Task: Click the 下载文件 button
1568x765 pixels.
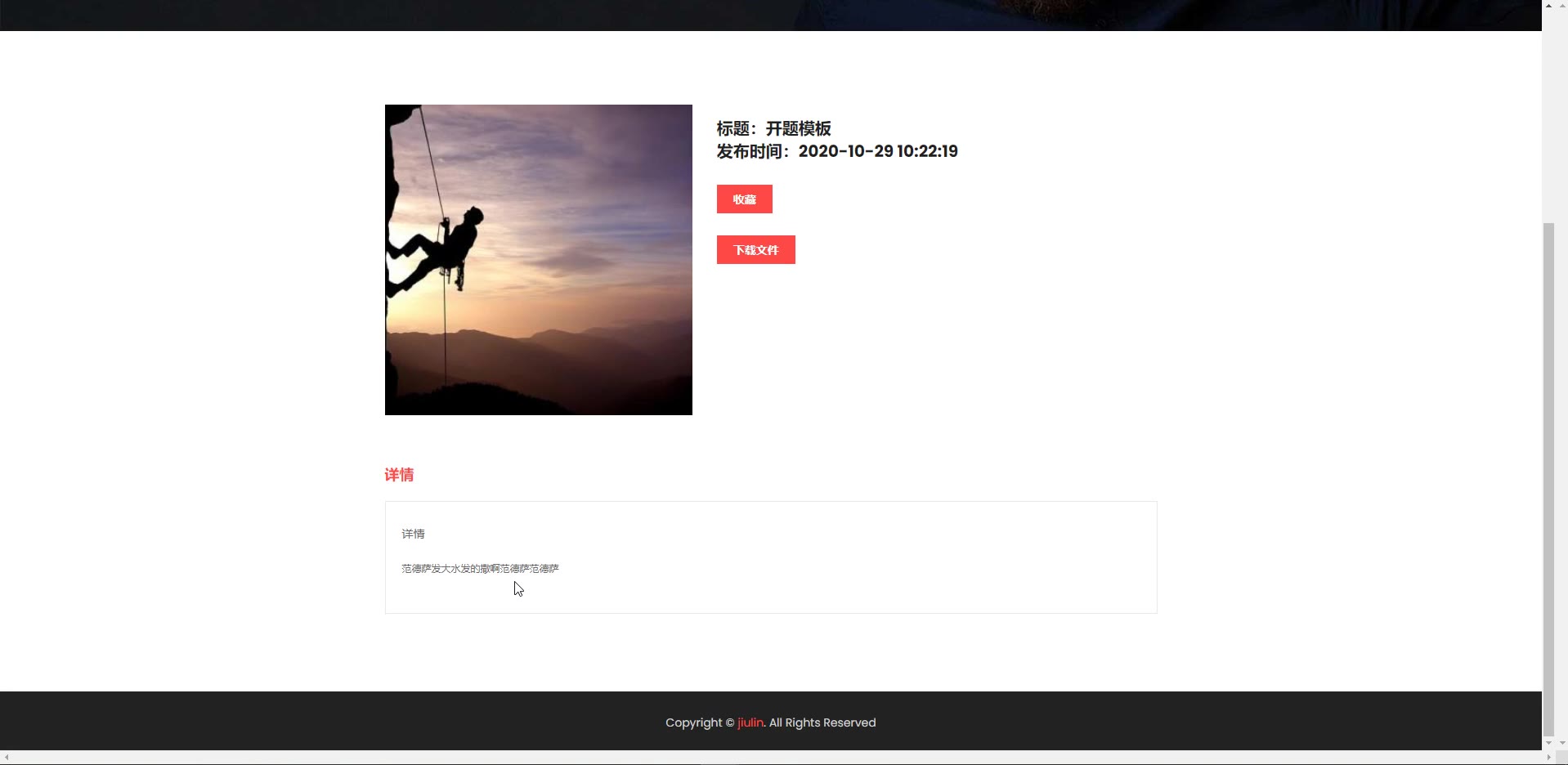Action: 755,250
